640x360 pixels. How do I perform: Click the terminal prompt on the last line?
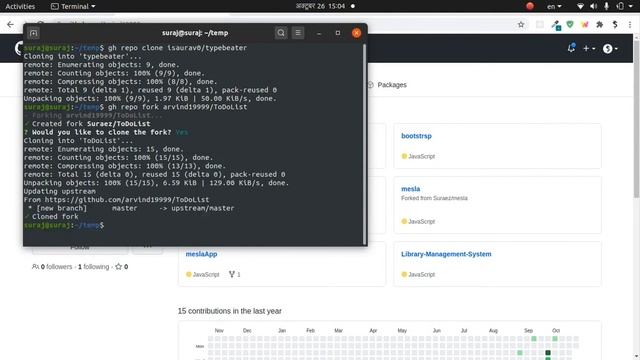click(x=64, y=225)
